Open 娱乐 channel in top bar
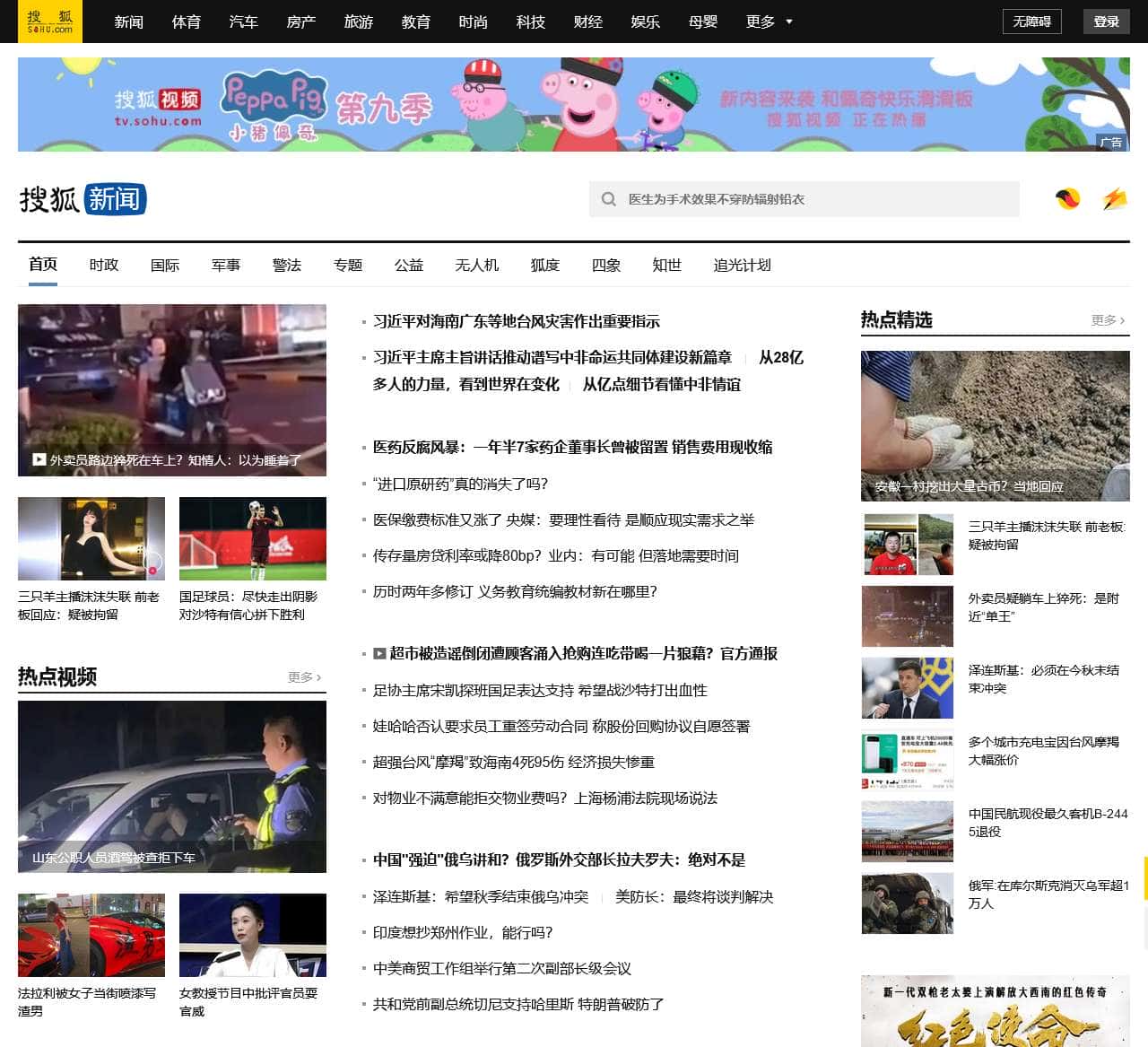This screenshot has width=1148, height=1047. coord(646,22)
